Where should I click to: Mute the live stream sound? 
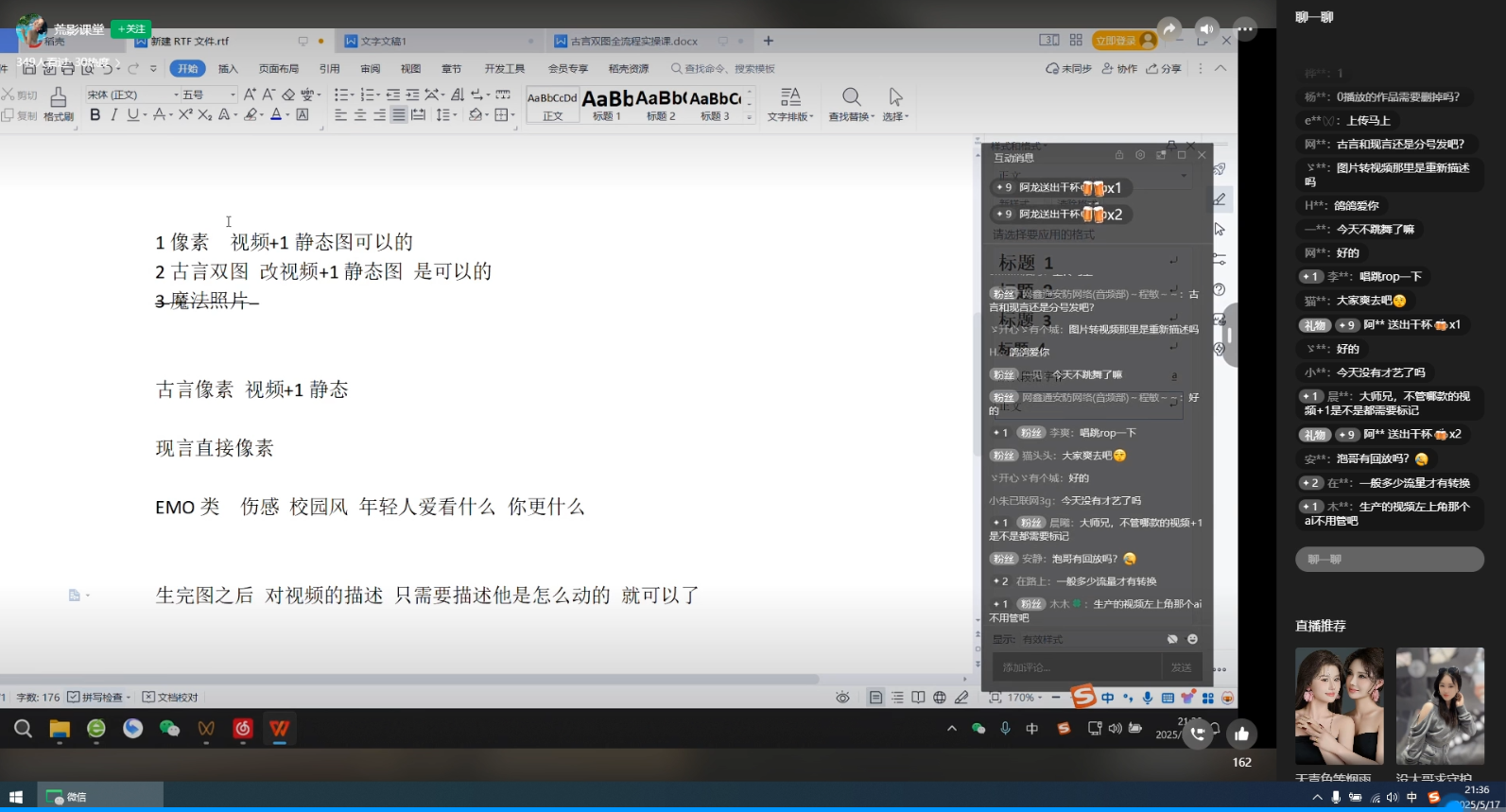1206,29
